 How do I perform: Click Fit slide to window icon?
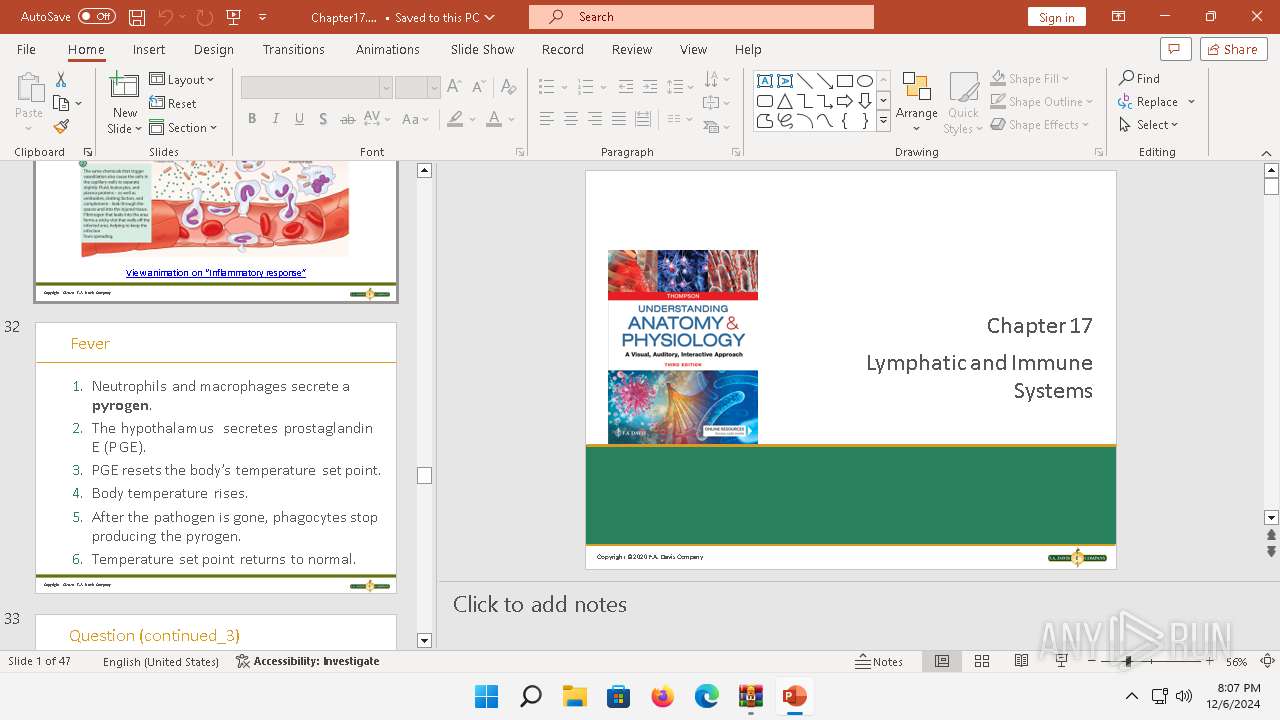tap(1267, 661)
